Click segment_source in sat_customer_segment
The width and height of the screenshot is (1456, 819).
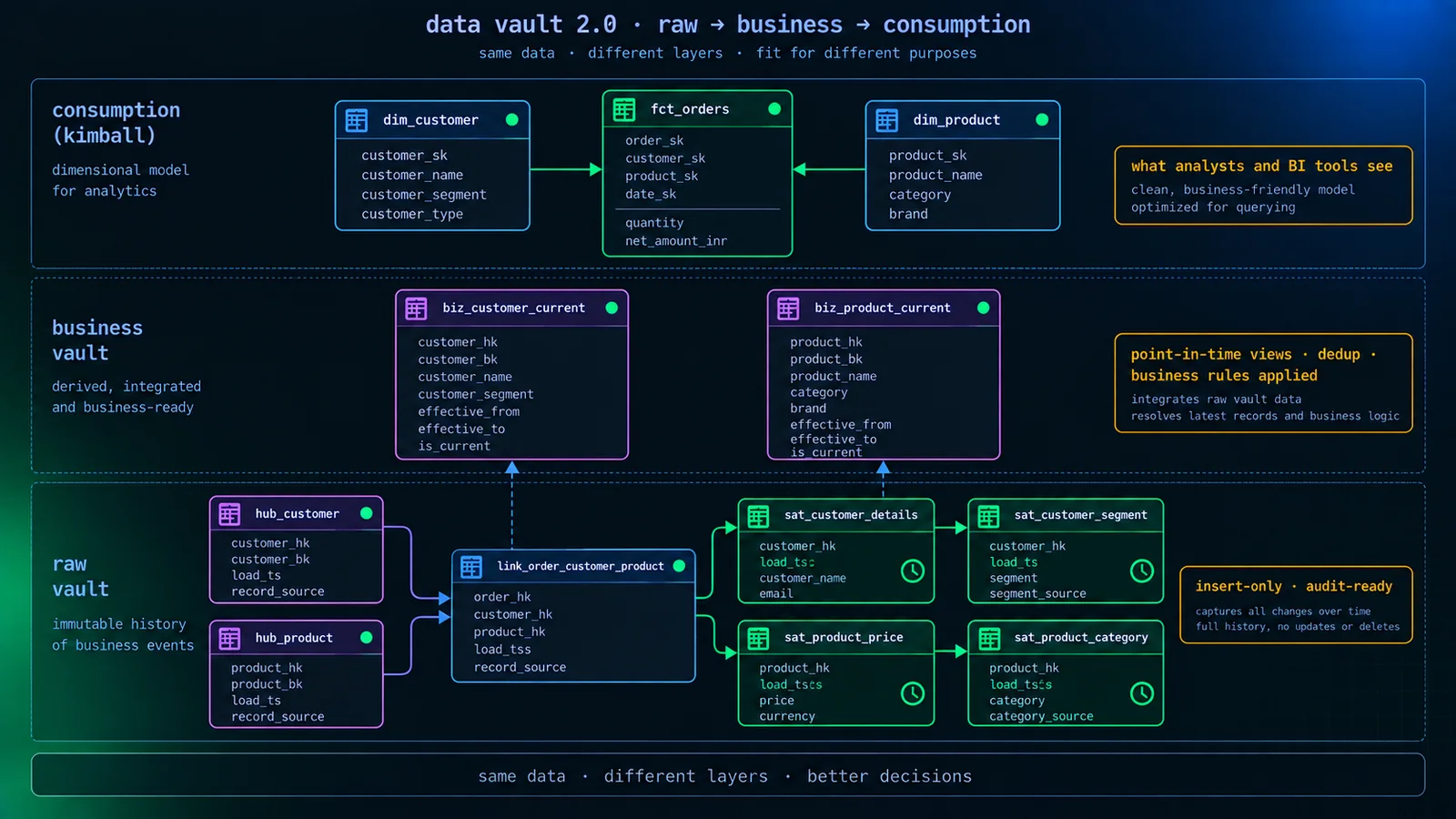[x=1037, y=593]
